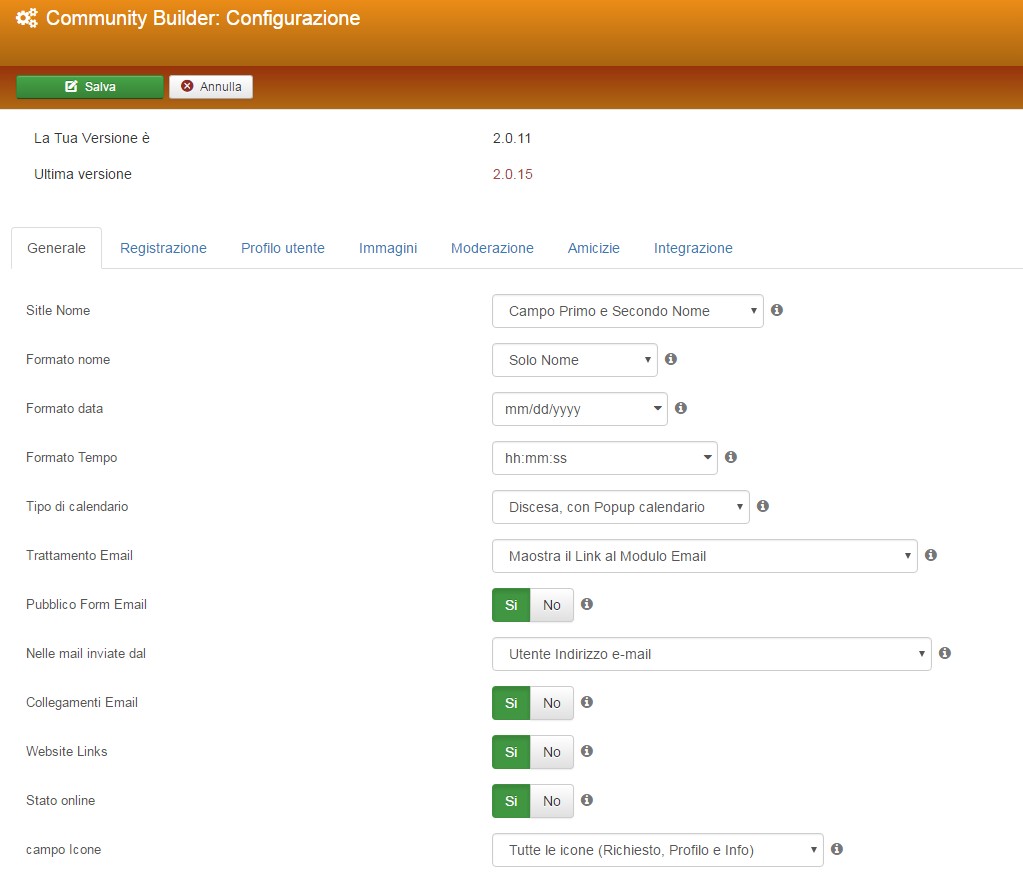Click the Community Builder: Configurazione title
The height and width of the screenshot is (873, 1023).
tap(203, 18)
